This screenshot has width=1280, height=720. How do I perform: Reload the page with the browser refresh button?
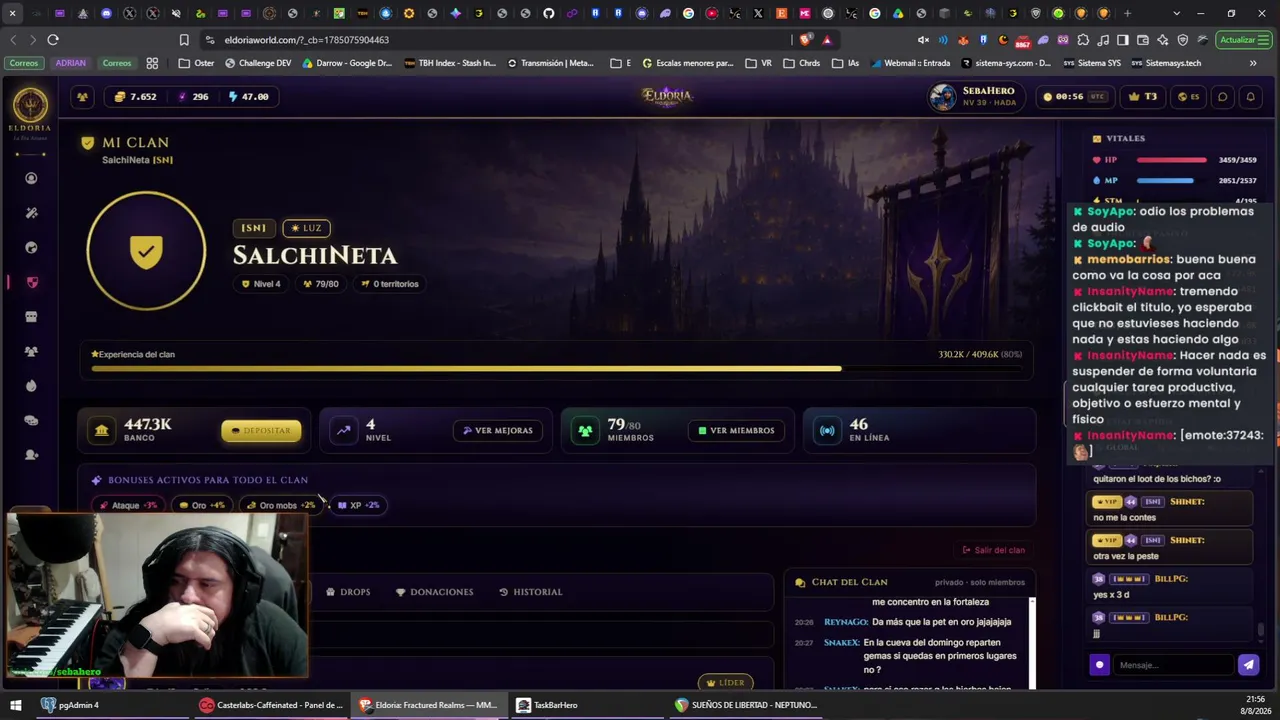53,40
